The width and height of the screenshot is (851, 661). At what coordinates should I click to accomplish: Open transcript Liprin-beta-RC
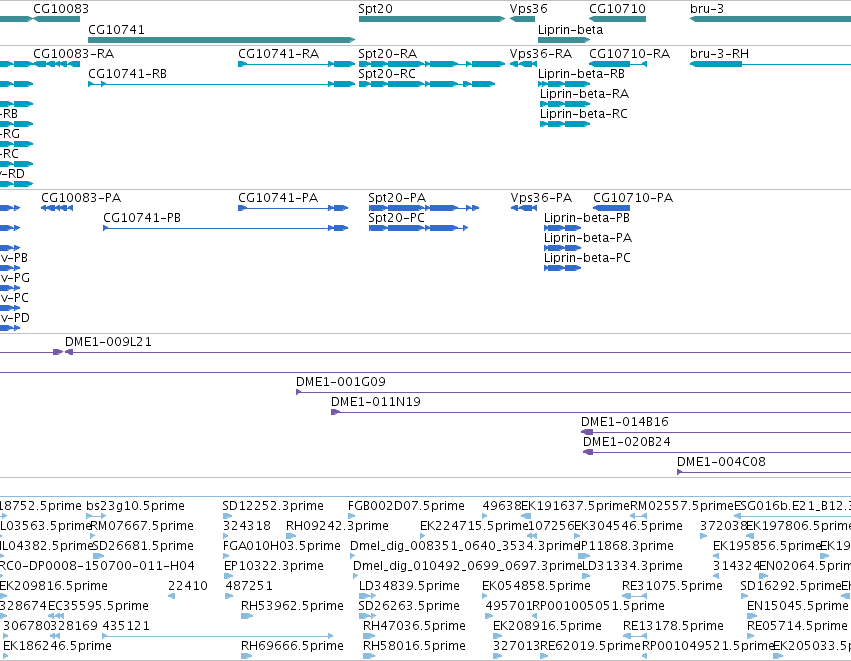[x=583, y=114]
